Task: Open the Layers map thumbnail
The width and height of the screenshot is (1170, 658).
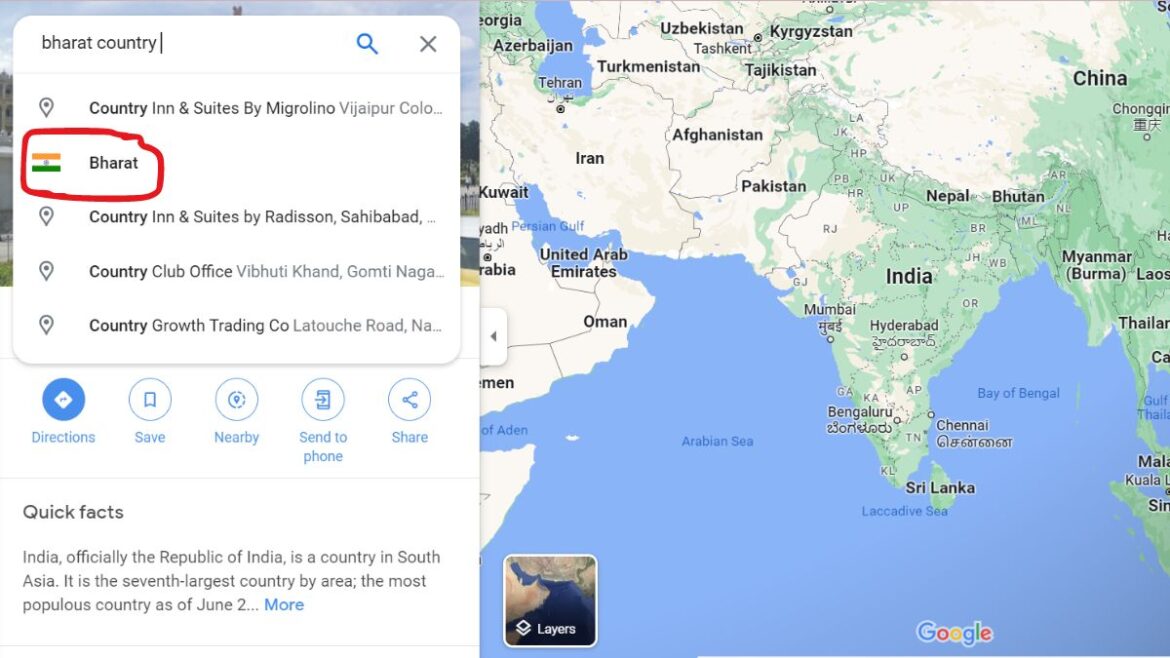Action: [x=550, y=600]
